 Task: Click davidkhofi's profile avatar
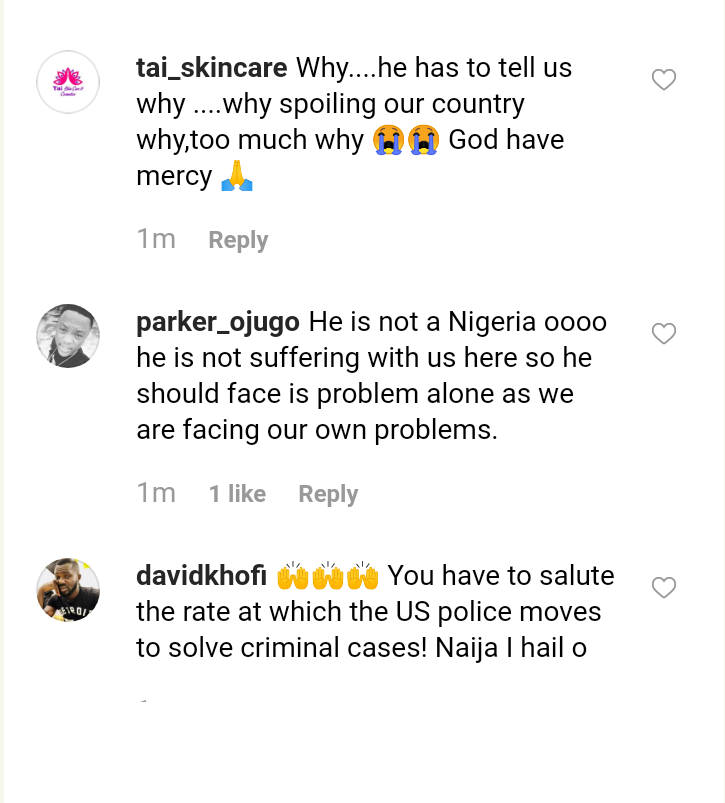coord(68,589)
